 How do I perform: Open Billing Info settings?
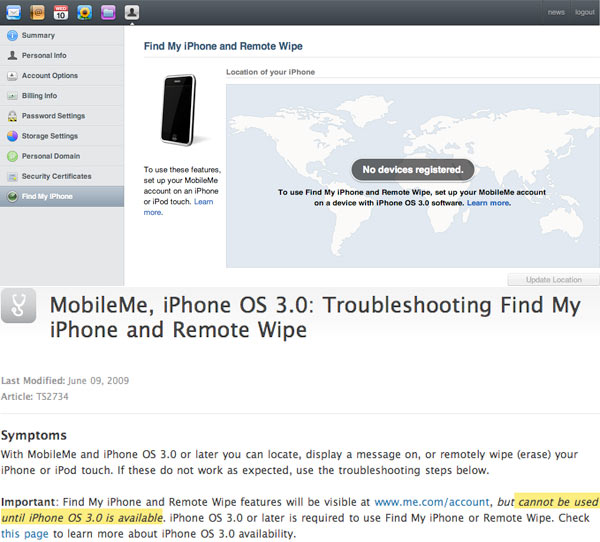[x=39, y=96]
